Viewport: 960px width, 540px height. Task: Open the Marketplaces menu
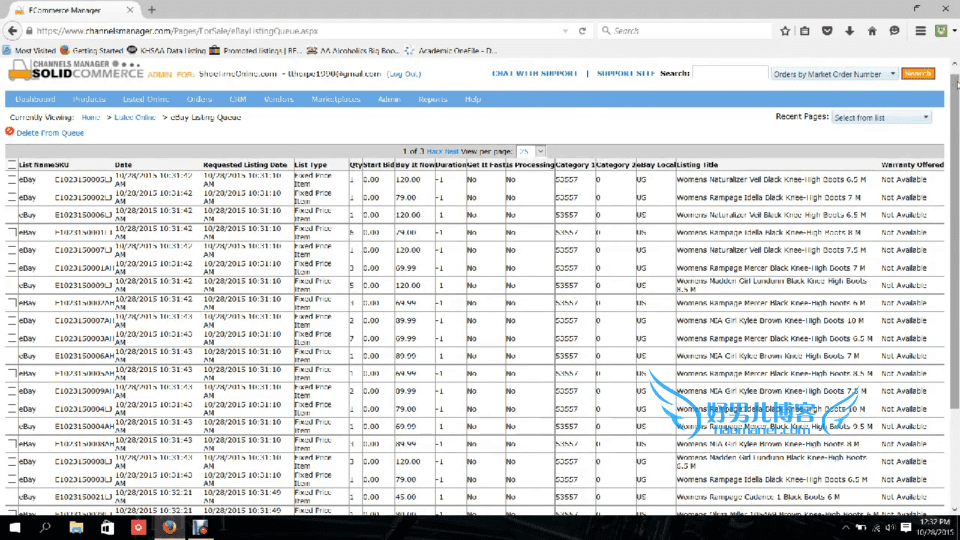pyautogui.click(x=336, y=99)
